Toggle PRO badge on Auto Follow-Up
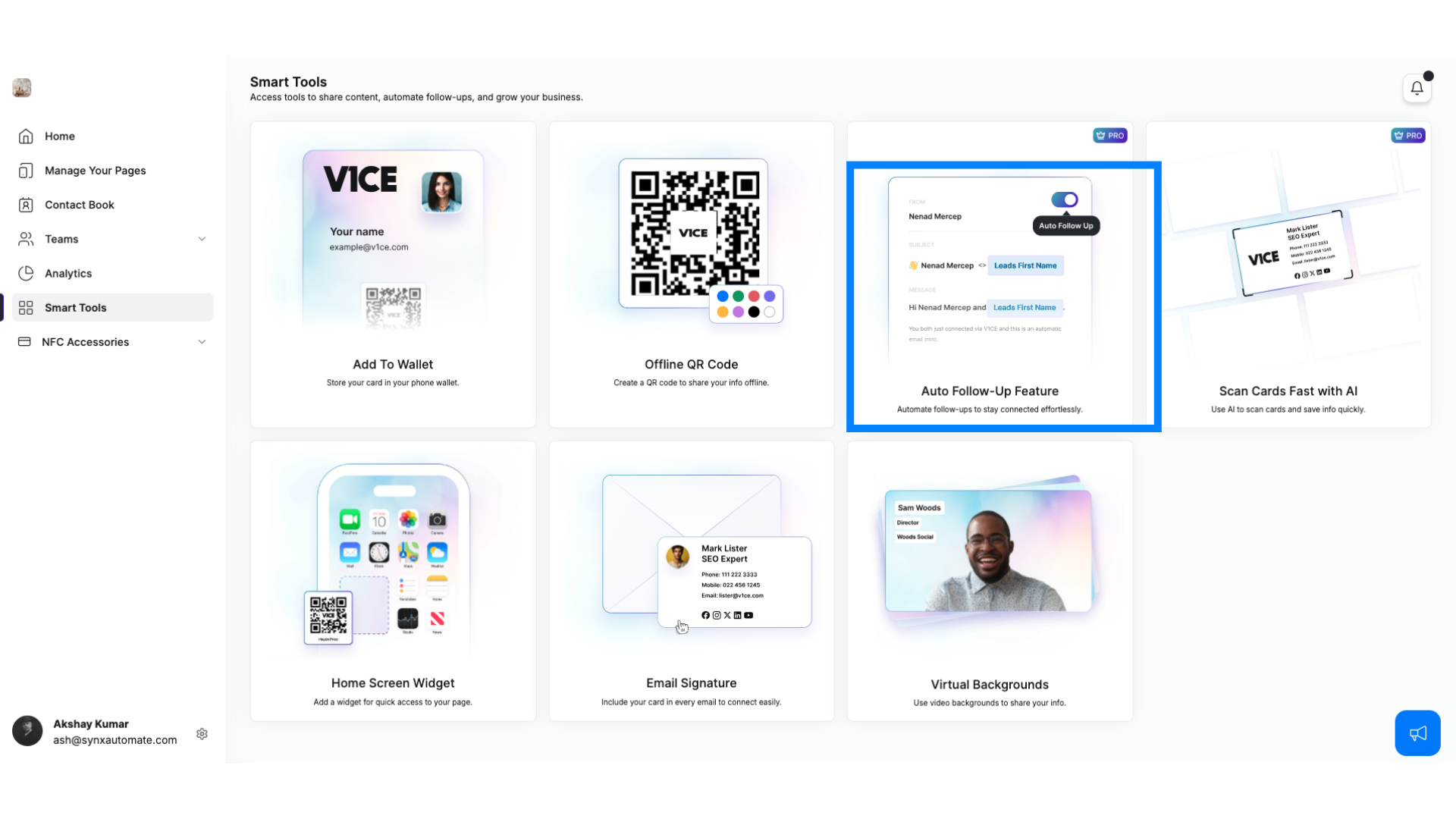The width and height of the screenshot is (1456, 819). (1109, 135)
